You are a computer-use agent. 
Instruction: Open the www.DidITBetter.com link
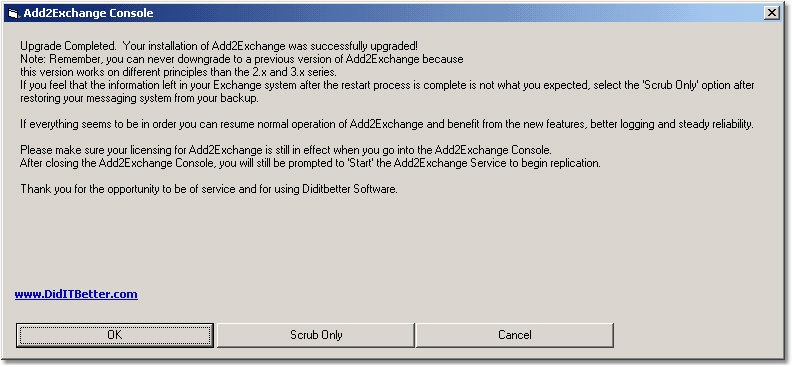(76, 294)
